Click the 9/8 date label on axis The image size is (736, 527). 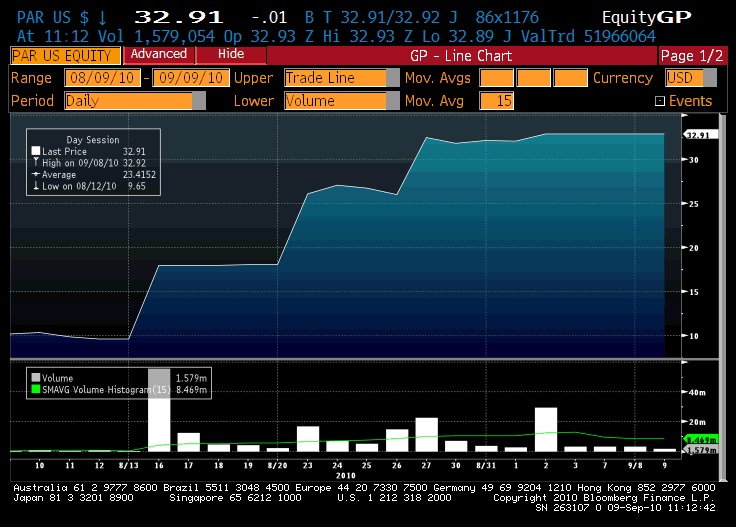pos(635,465)
